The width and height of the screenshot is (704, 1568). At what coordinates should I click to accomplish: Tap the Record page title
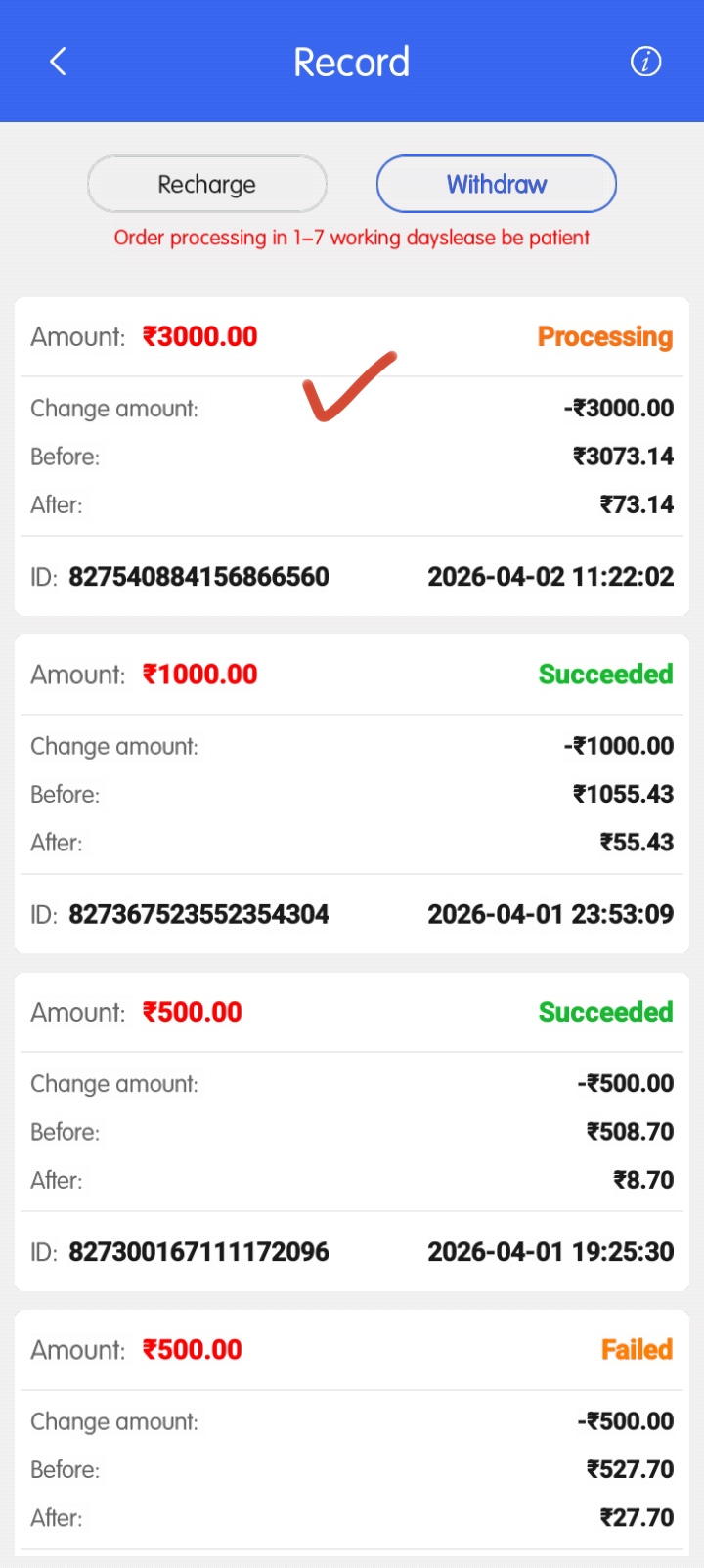tap(351, 63)
